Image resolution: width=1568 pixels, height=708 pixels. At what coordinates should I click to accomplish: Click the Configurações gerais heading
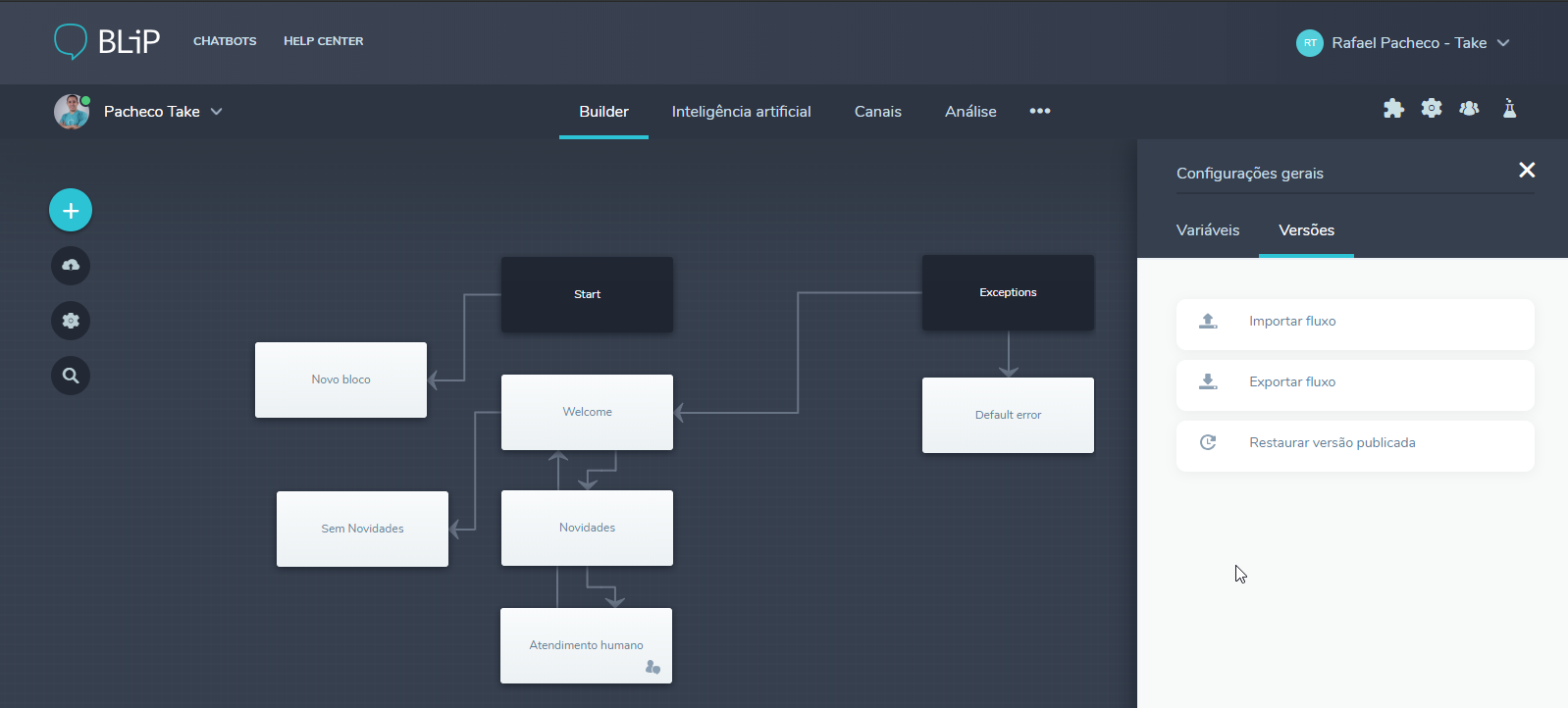1249,174
